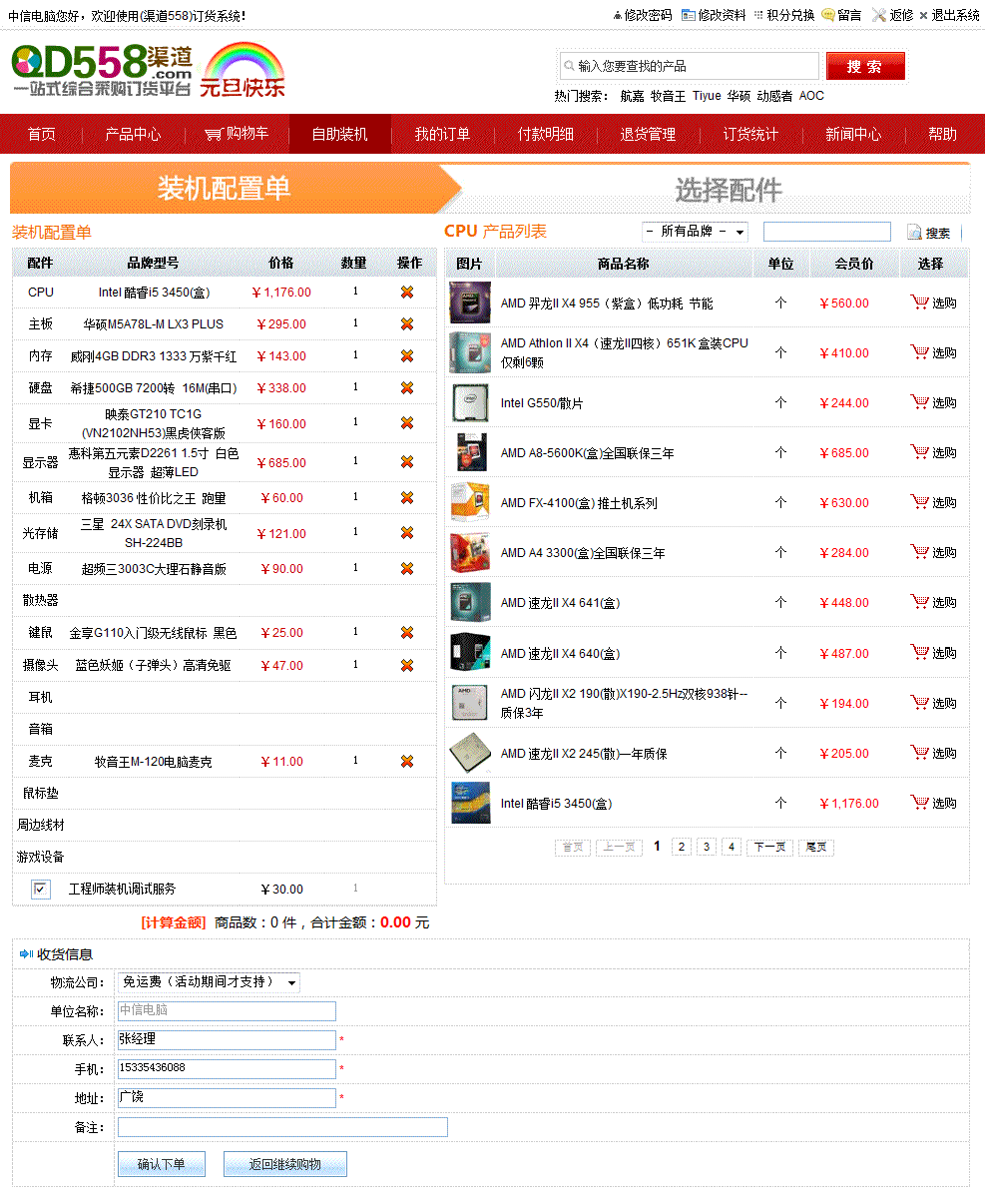Open 新闻中心 in the navigation bar
Image resolution: width=985 pixels, height=1204 pixels.
853,134
